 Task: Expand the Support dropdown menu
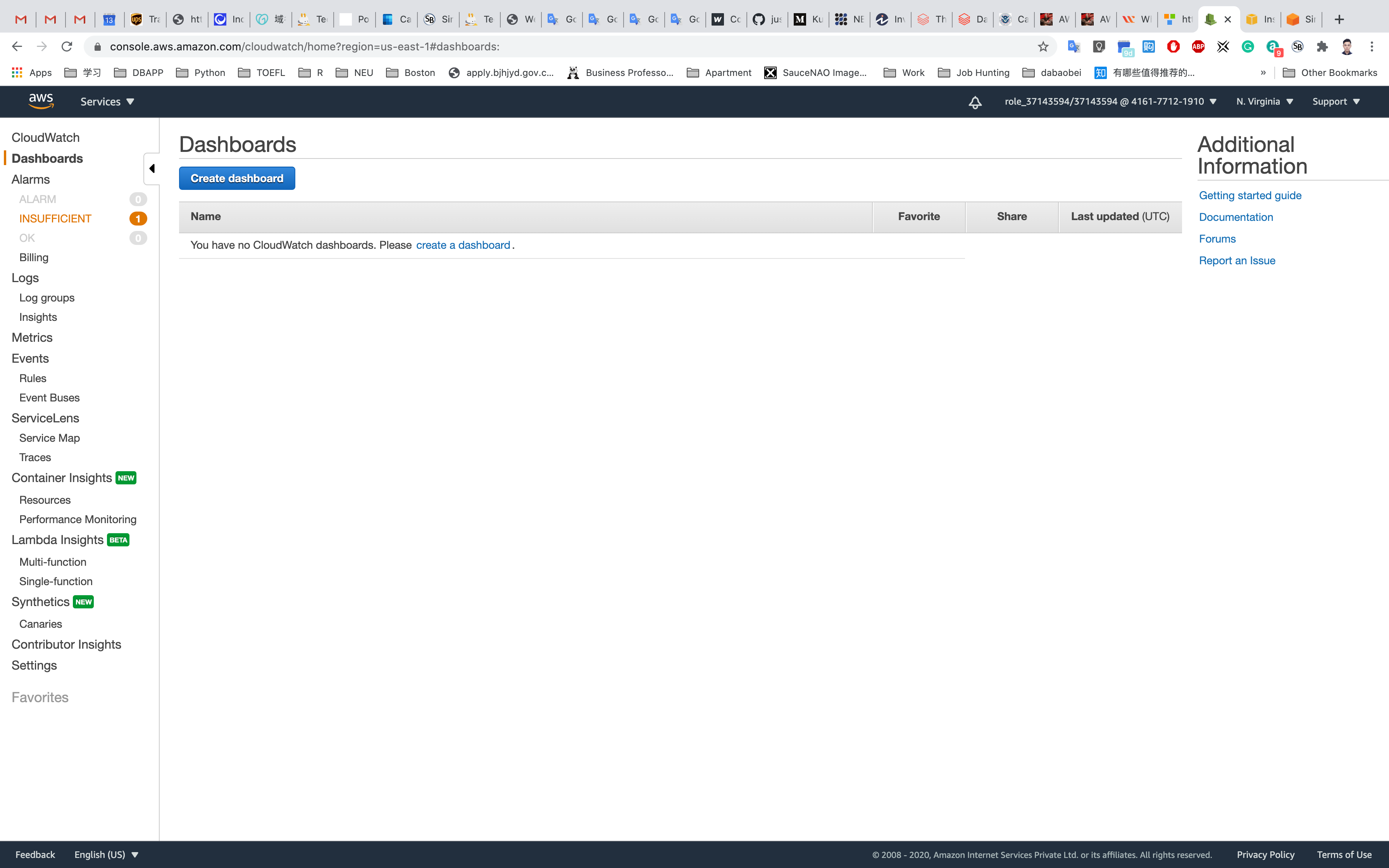click(x=1336, y=102)
